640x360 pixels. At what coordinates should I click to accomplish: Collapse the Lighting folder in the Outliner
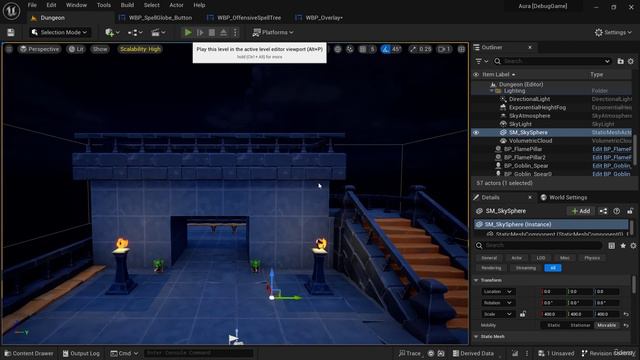pyautogui.click(x=492, y=91)
